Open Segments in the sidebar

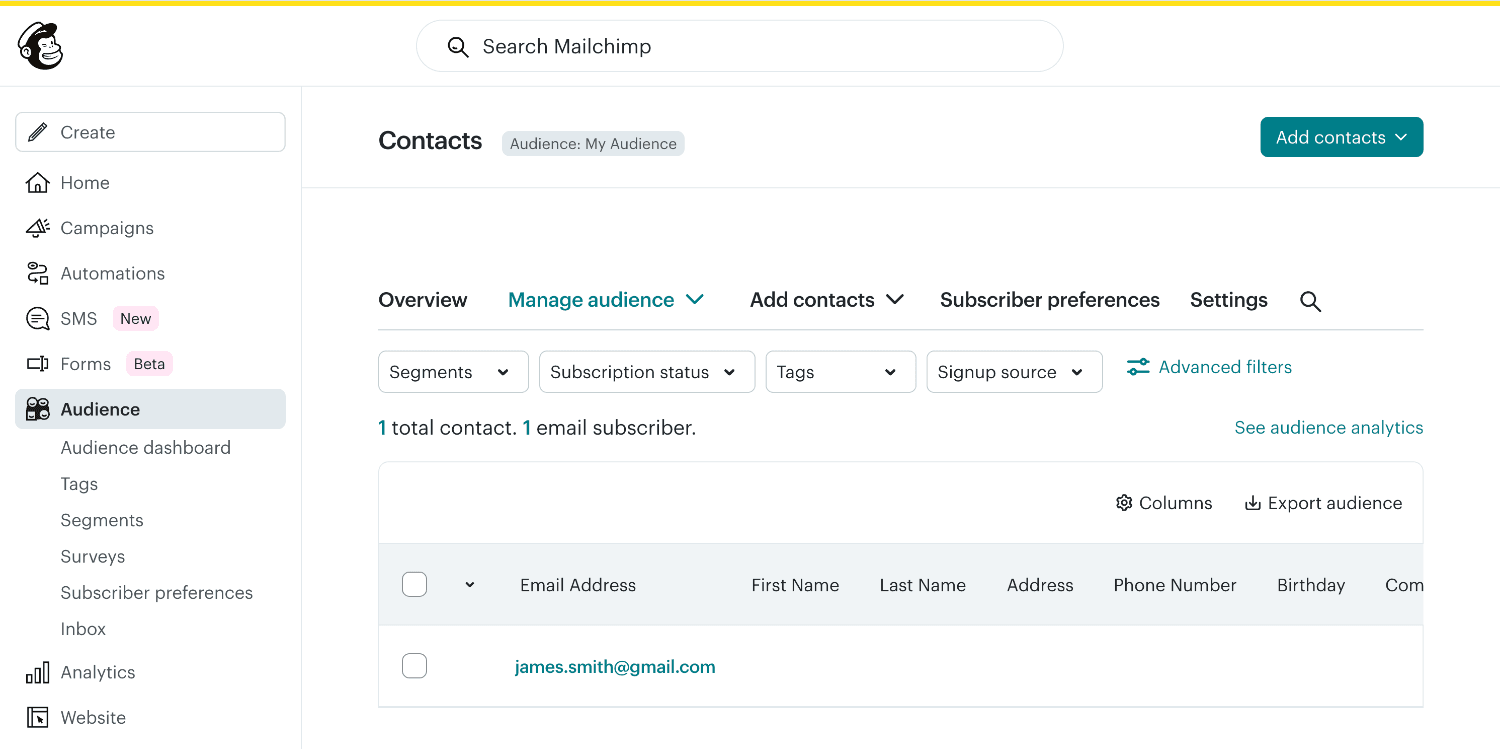[x=102, y=520]
